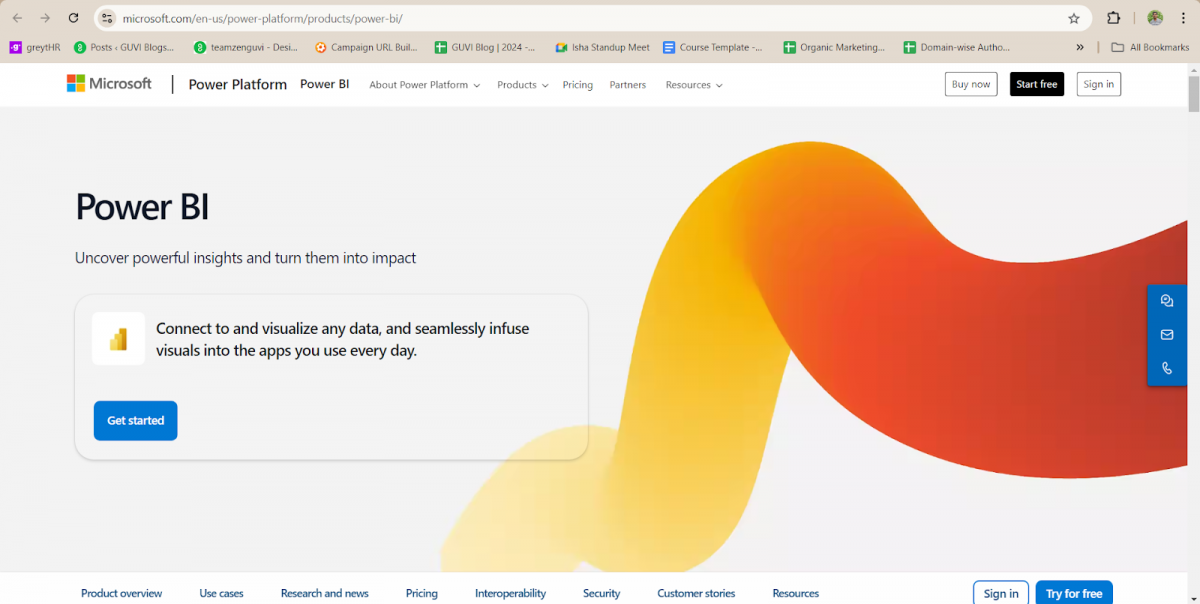The image size is (1200, 604).
Task: Click the Power BI header link
Action: click(x=325, y=84)
